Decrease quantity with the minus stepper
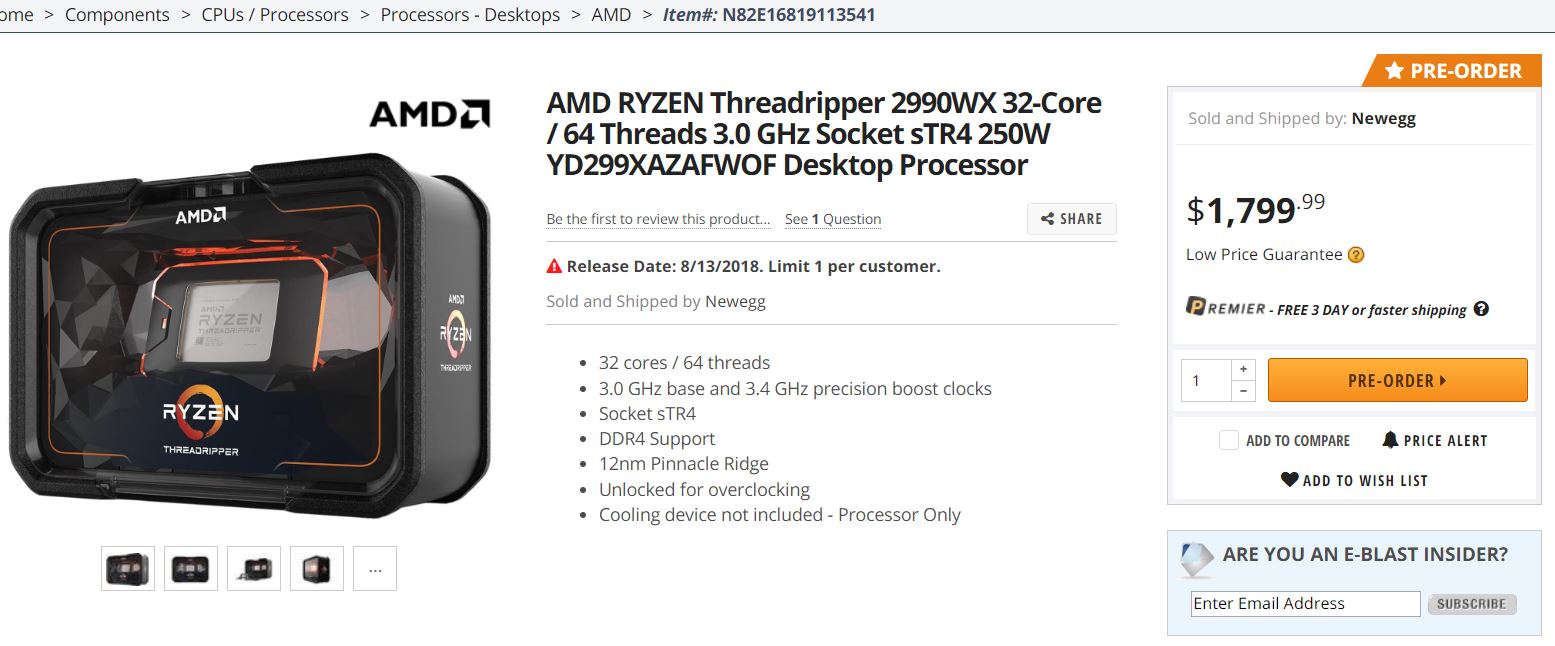 tap(1243, 391)
